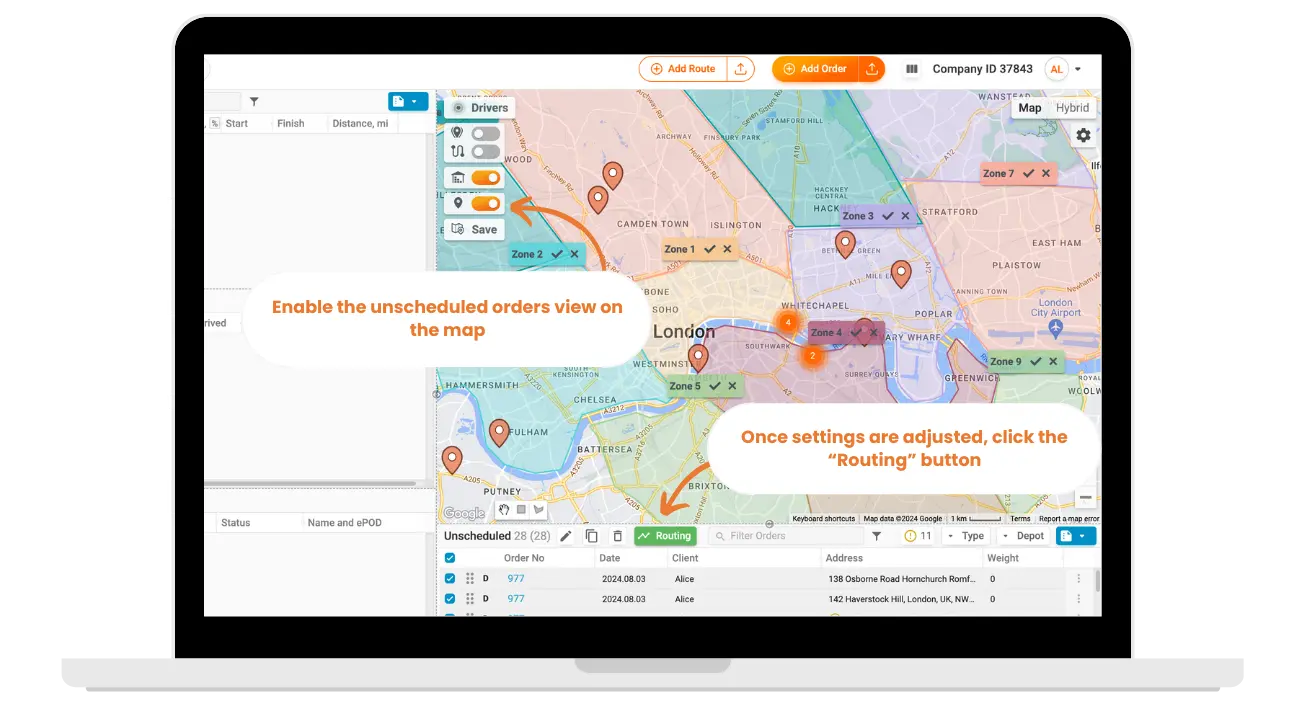Open the Depot dropdown
Screen dimensions: 1305x705
click(1024, 536)
